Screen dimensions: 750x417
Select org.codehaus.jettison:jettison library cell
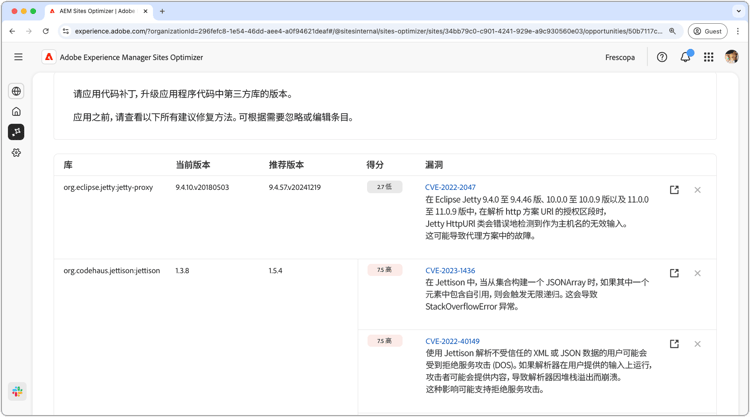(111, 270)
